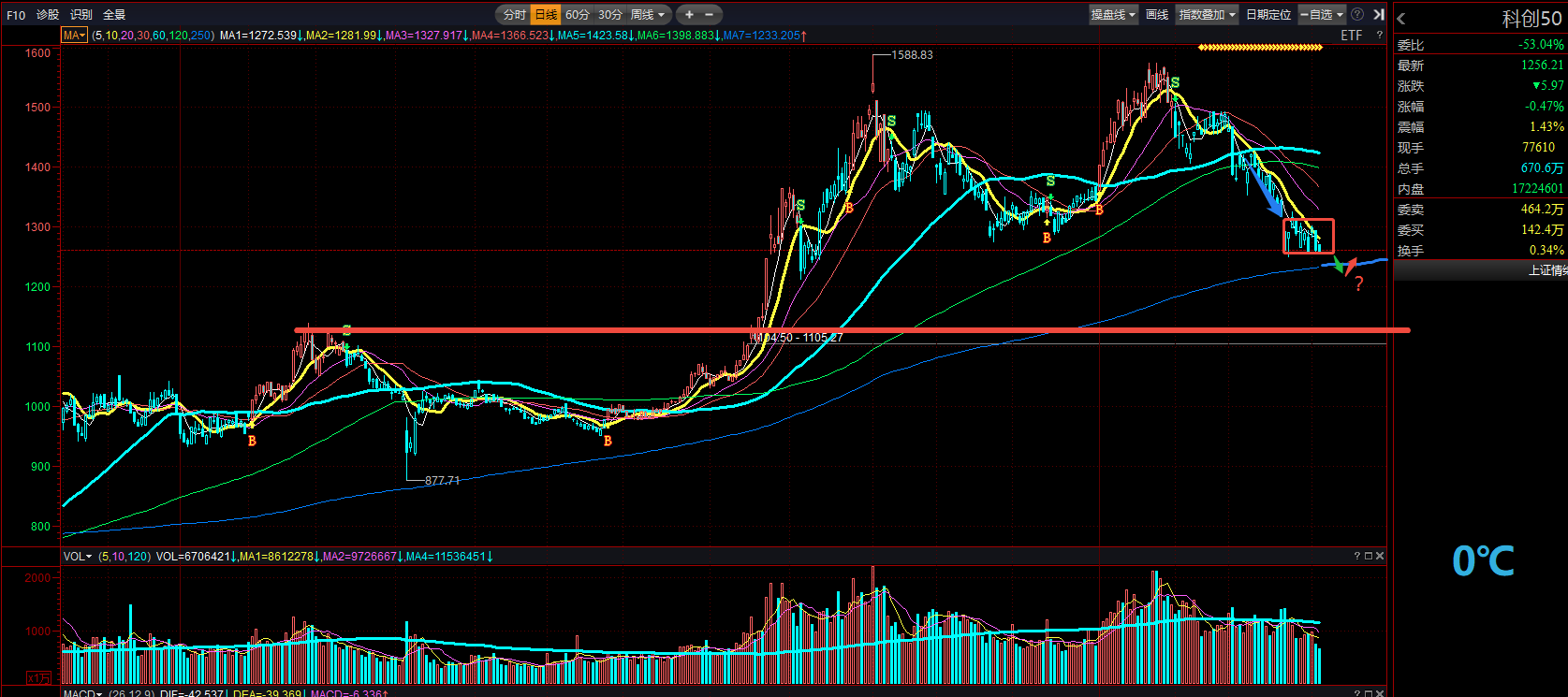Open the 周线 period dropdown
The width and height of the screenshot is (1568, 697).
[647, 15]
